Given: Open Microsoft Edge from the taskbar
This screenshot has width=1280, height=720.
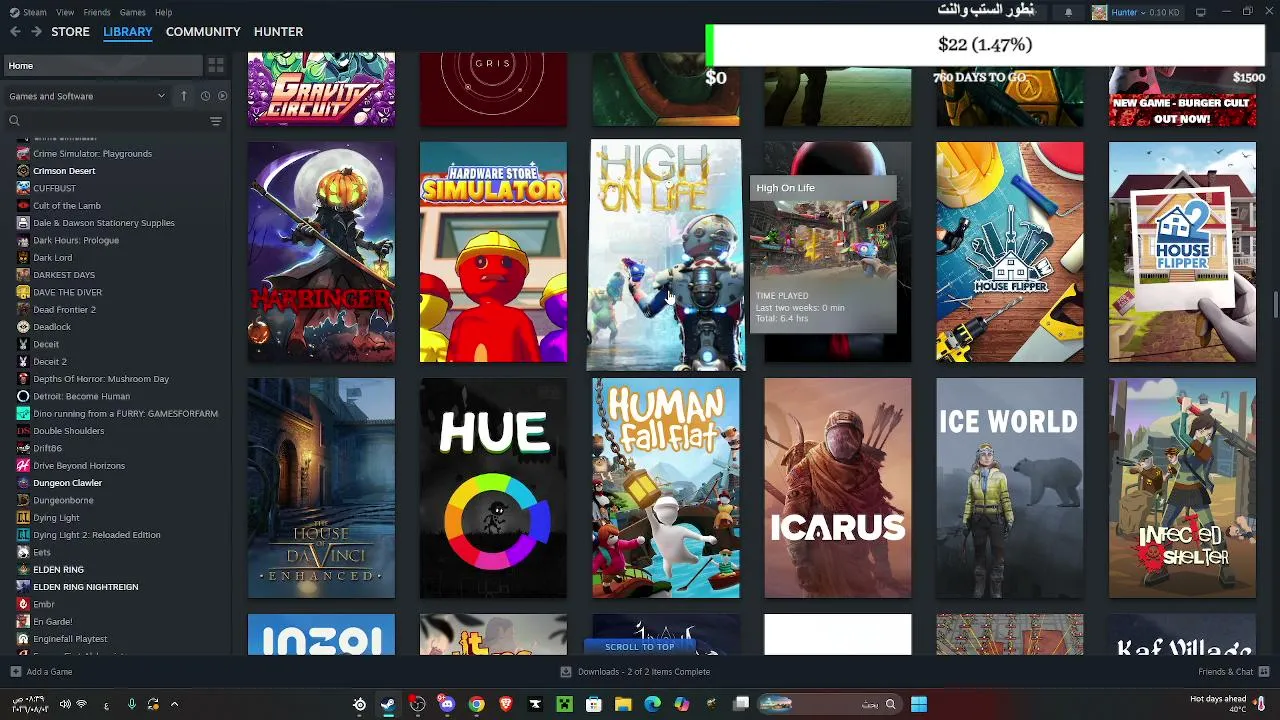Looking at the screenshot, I should [x=652, y=704].
